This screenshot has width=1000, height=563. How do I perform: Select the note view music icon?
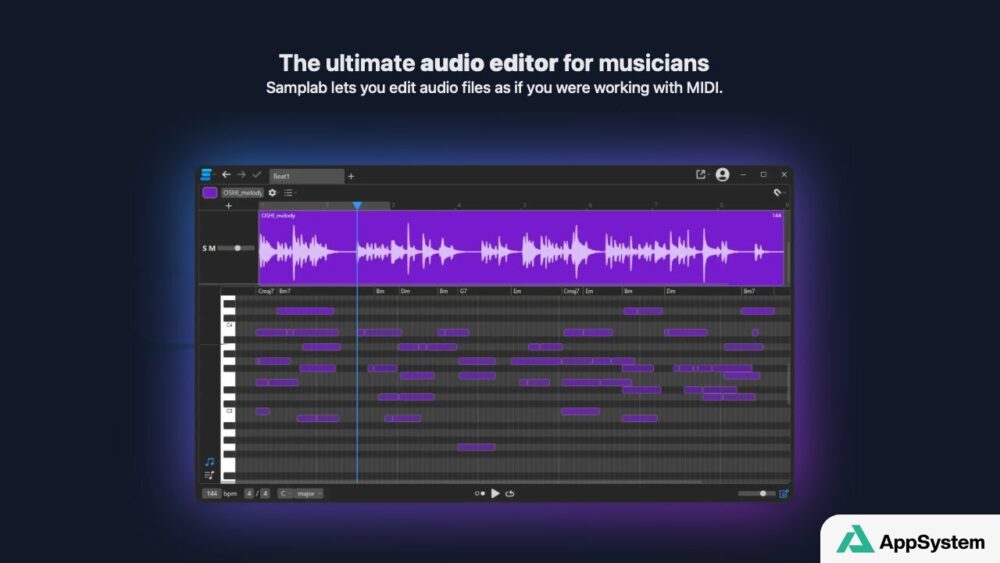[209, 462]
